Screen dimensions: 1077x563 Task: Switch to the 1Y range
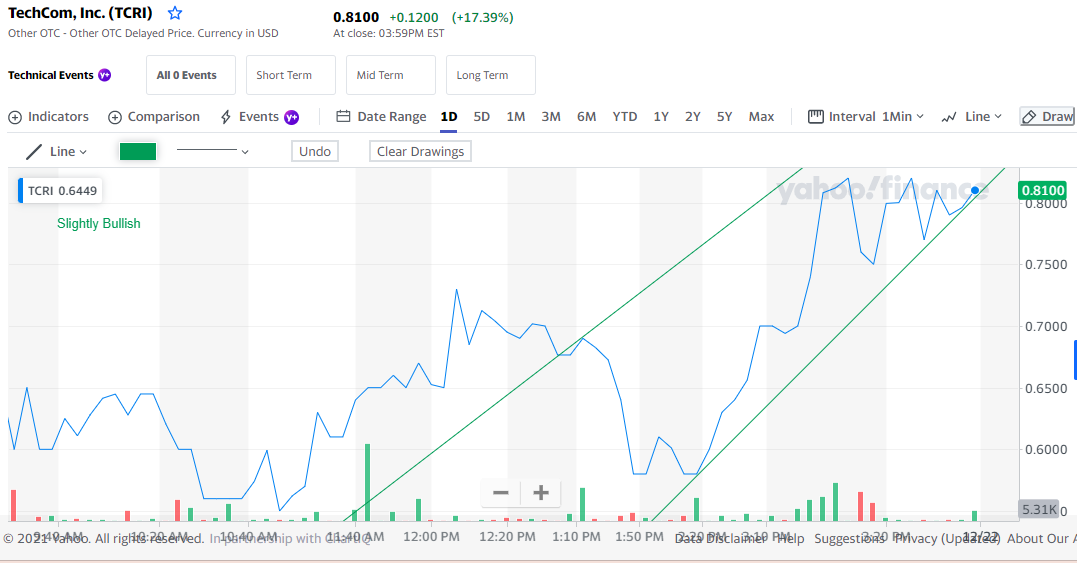pyautogui.click(x=661, y=117)
